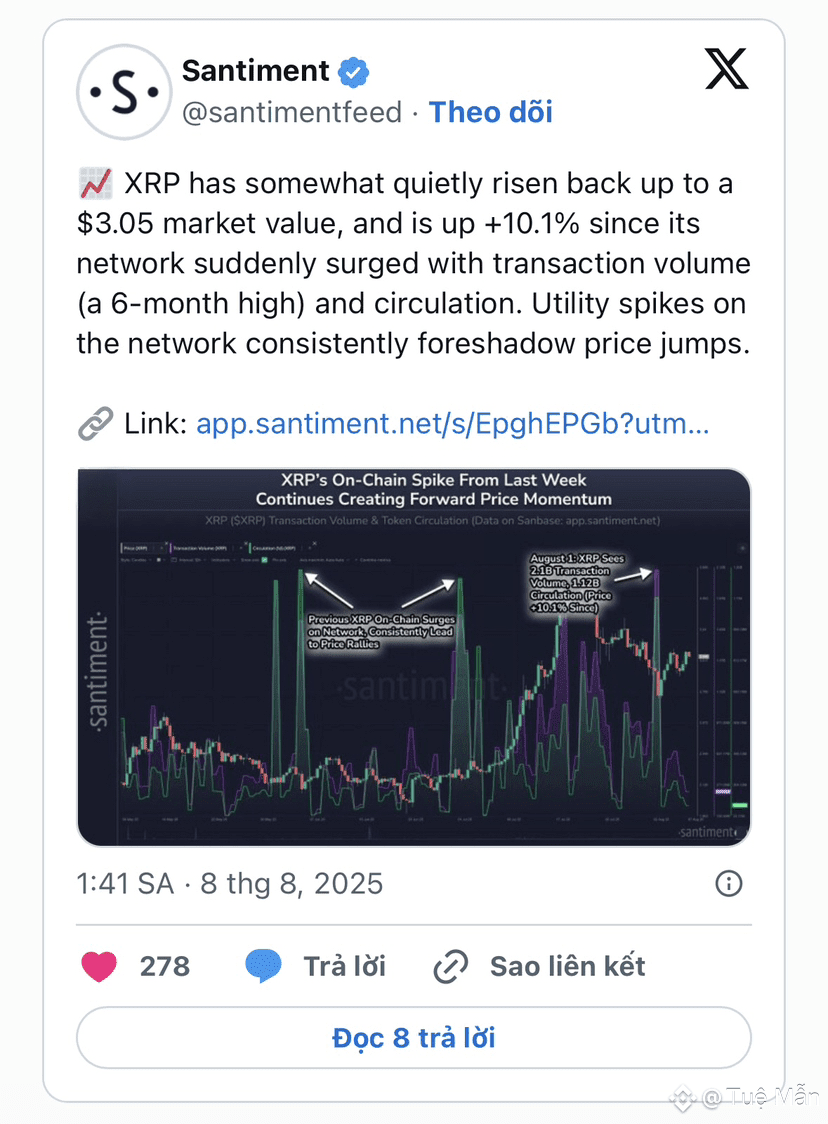Click the 278 likes count

[x=165, y=966]
